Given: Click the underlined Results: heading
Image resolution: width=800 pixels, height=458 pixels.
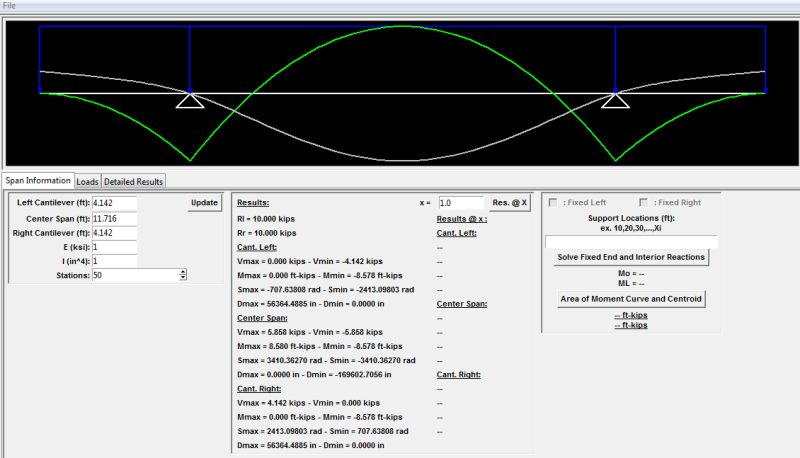Looking at the screenshot, I should (x=253, y=203).
